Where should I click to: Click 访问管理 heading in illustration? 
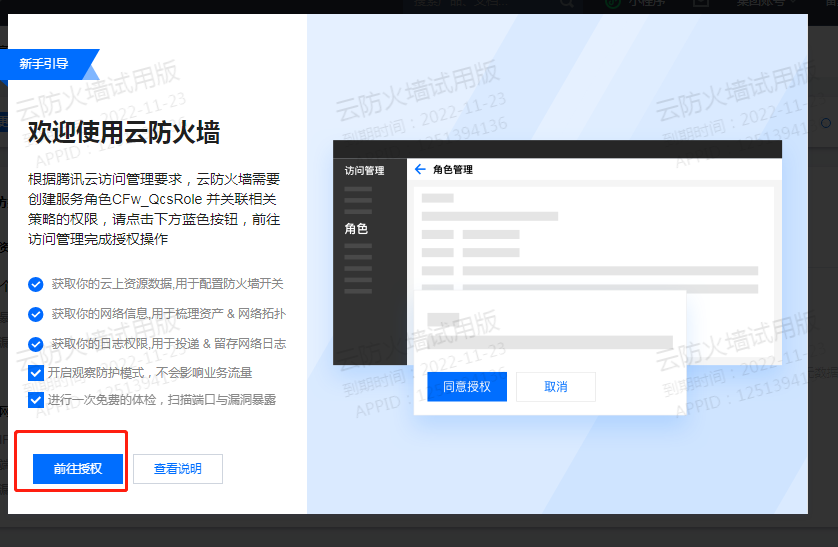click(x=364, y=170)
